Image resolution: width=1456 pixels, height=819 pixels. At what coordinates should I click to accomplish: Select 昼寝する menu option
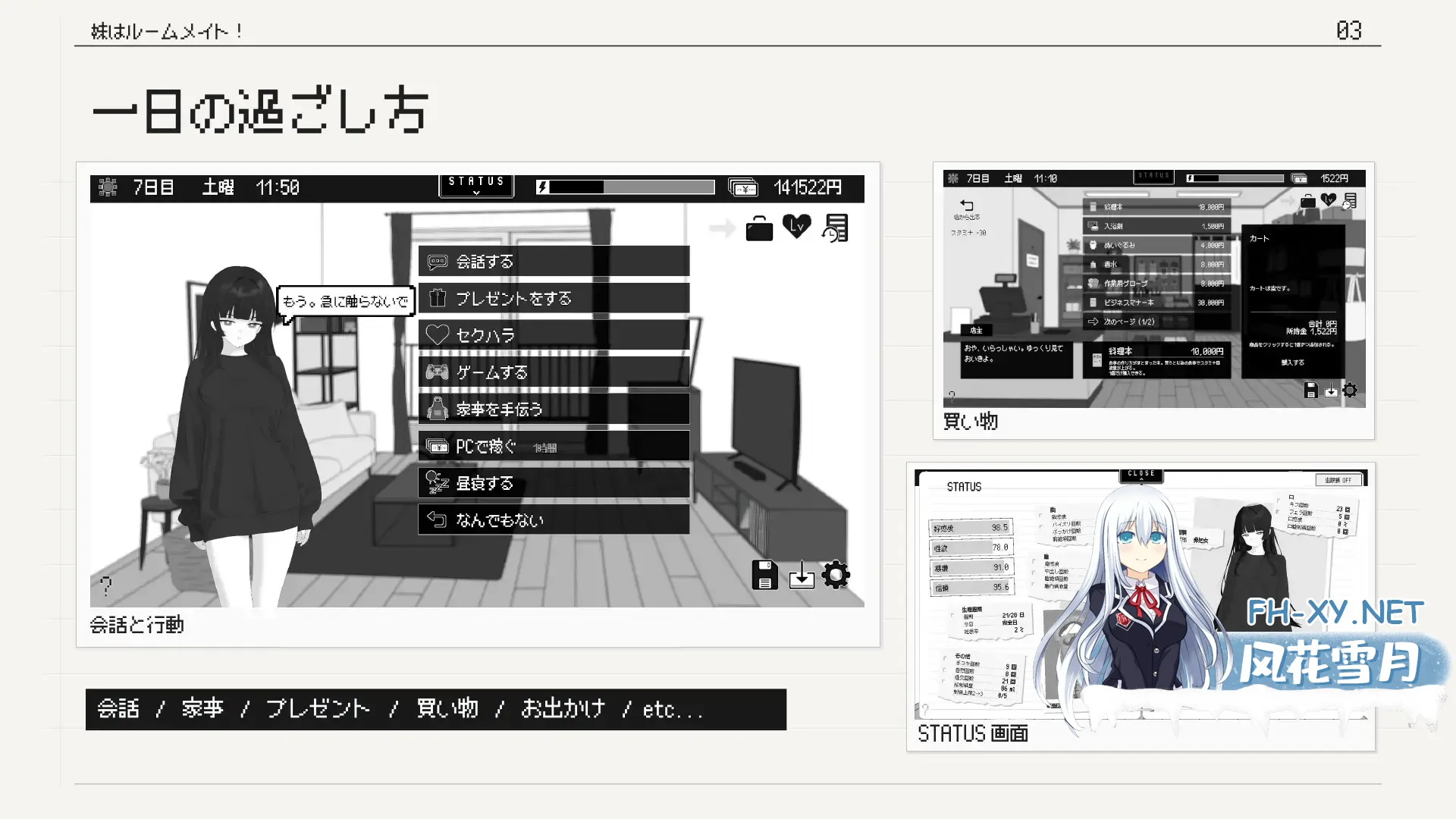[554, 483]
